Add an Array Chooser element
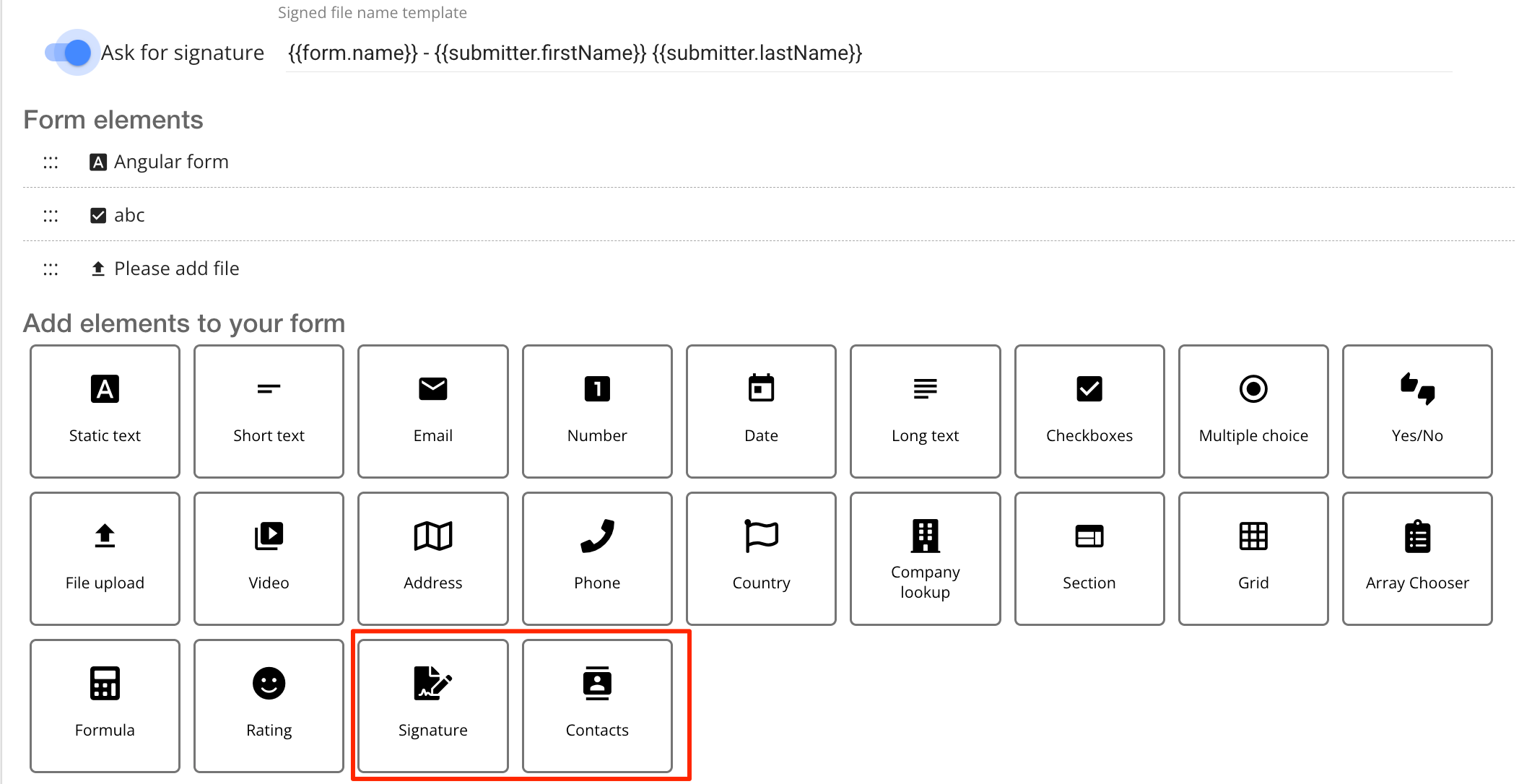The height and width of the screenshot is (784, 1532). click(x=1417, y=558)
